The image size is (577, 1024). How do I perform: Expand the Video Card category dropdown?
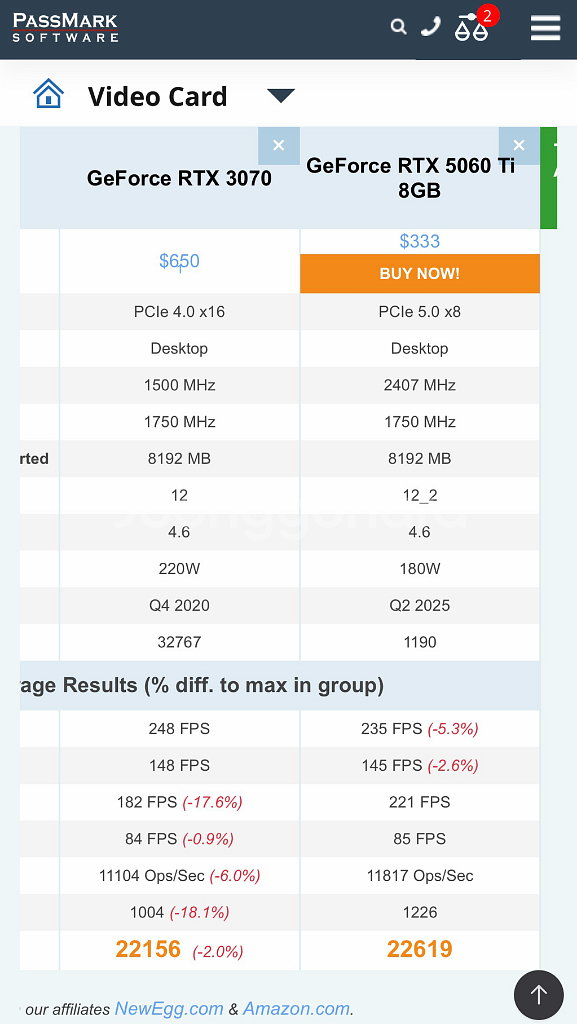coord(281,95)
